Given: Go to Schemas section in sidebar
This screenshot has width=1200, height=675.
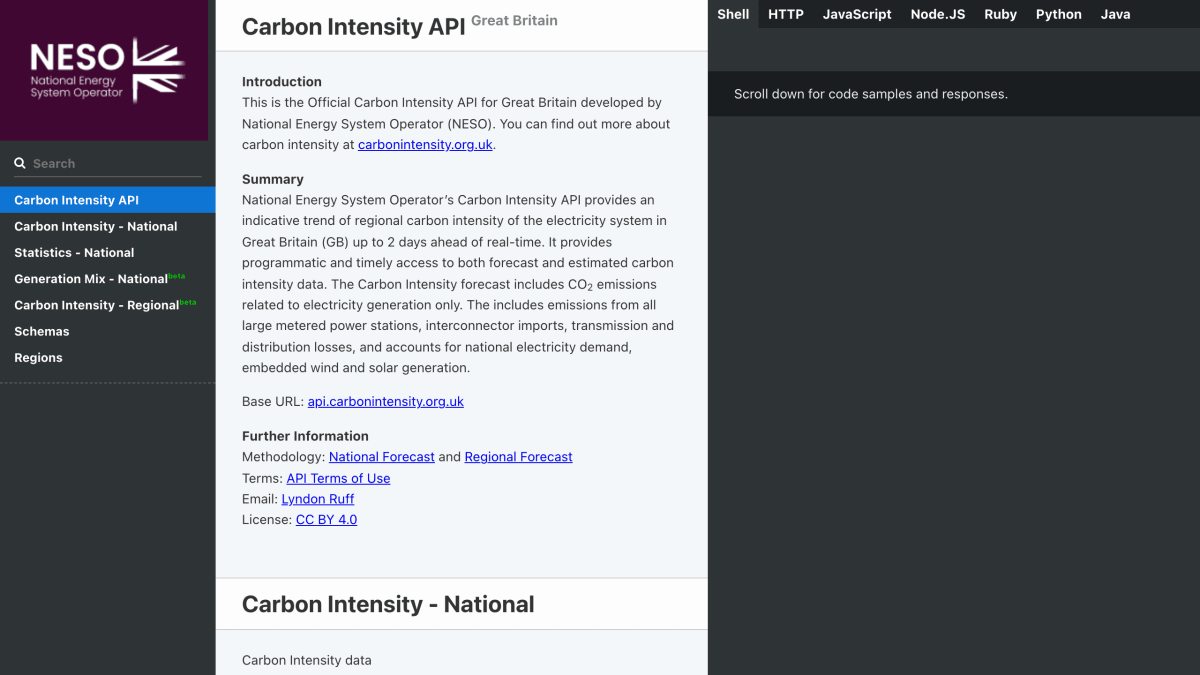Looking at the screenshot, I should pos(107,331).
